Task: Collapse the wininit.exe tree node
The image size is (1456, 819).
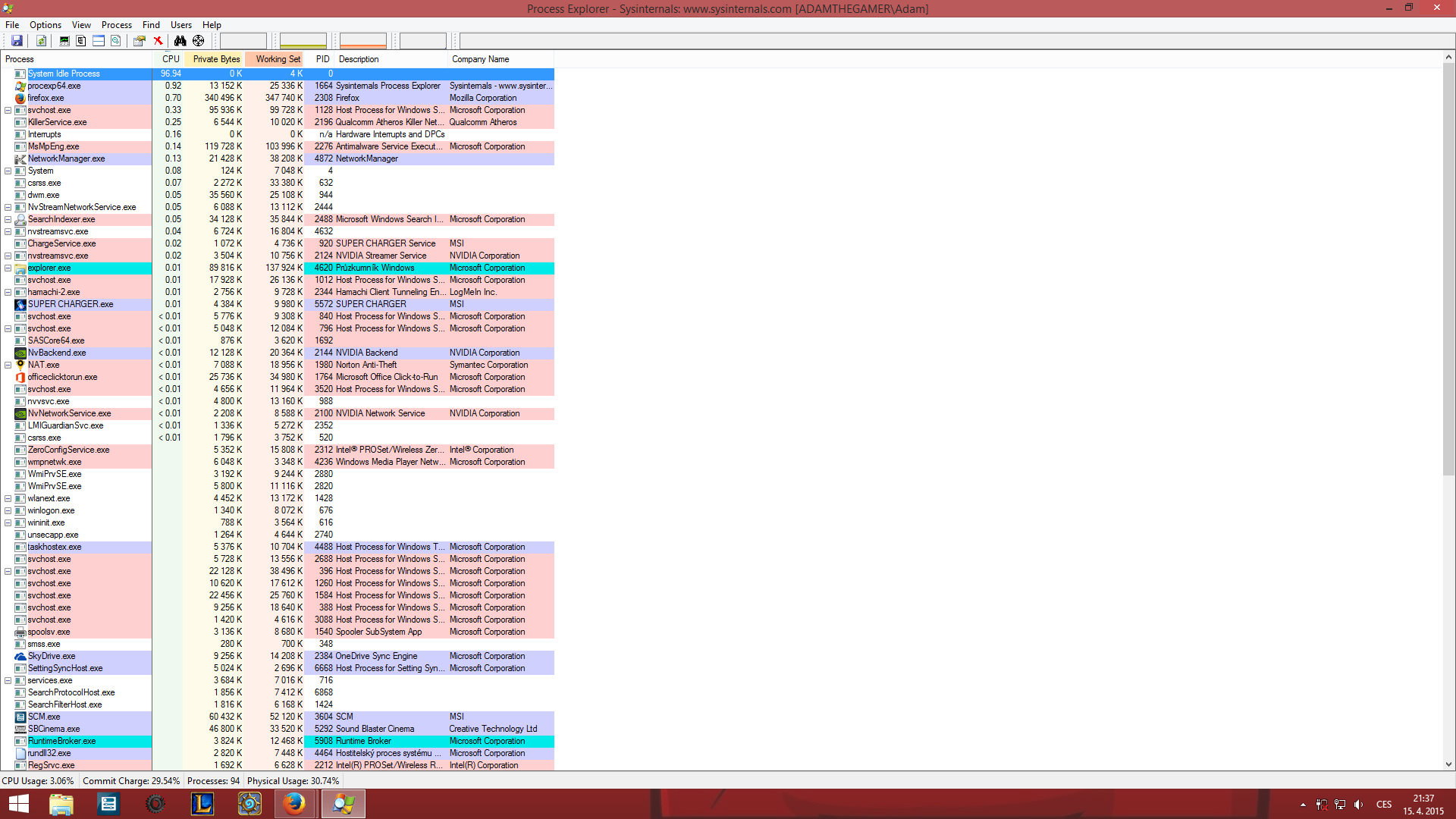Action: pos(8,522)
